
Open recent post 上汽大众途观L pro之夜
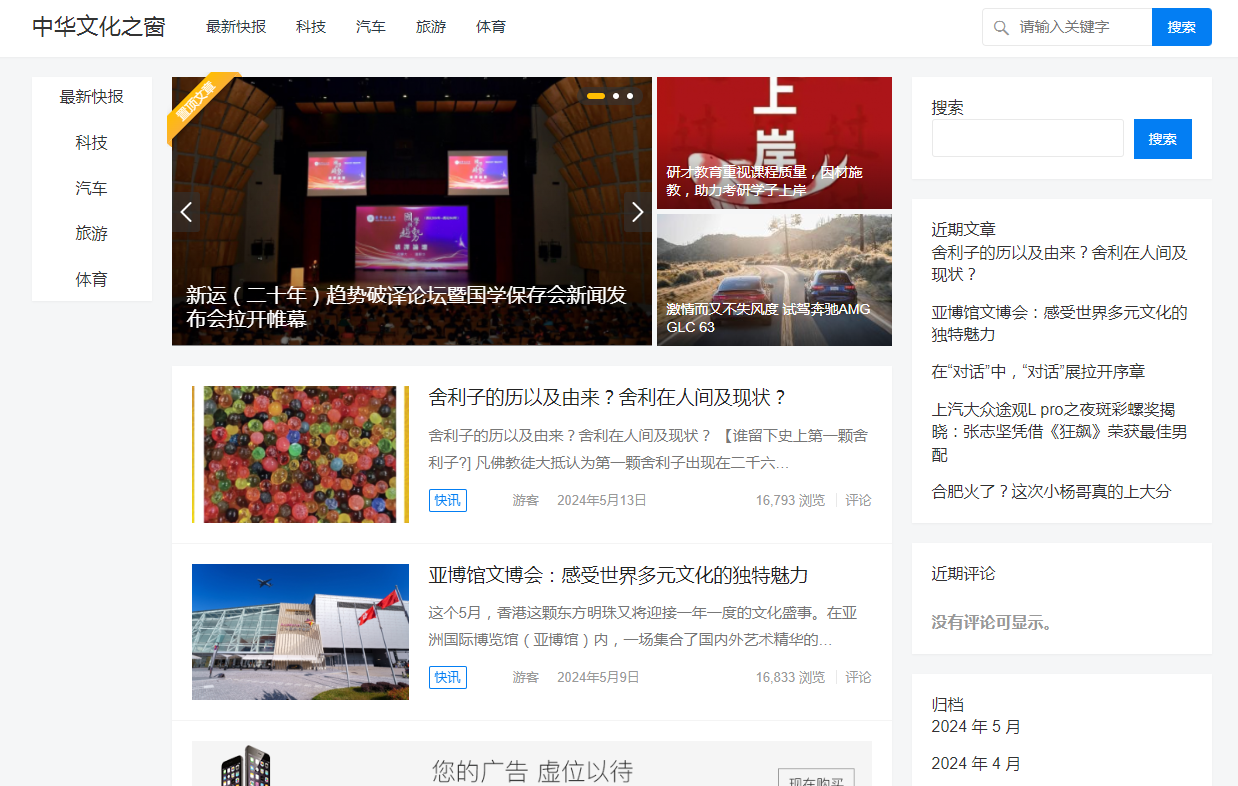(1060, 432)
